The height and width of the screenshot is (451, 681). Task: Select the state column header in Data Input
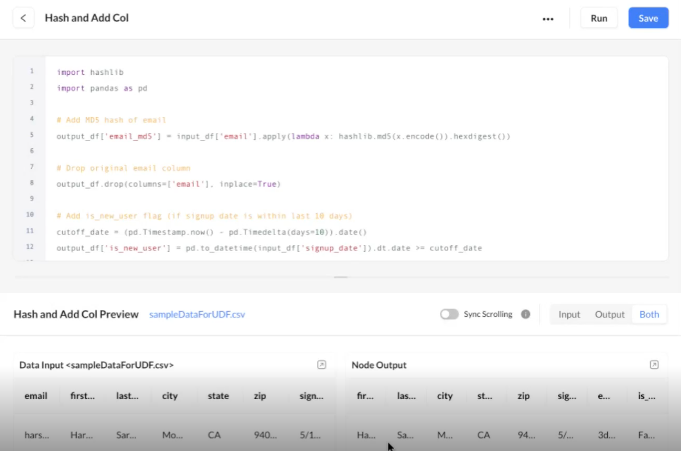coord(218,396)
